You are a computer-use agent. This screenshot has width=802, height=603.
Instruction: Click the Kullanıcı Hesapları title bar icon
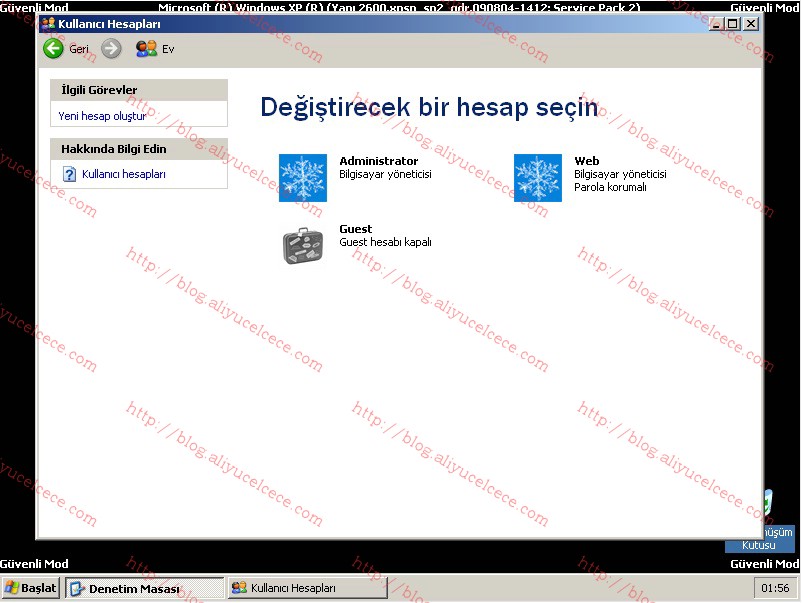[x=49, y=24]
